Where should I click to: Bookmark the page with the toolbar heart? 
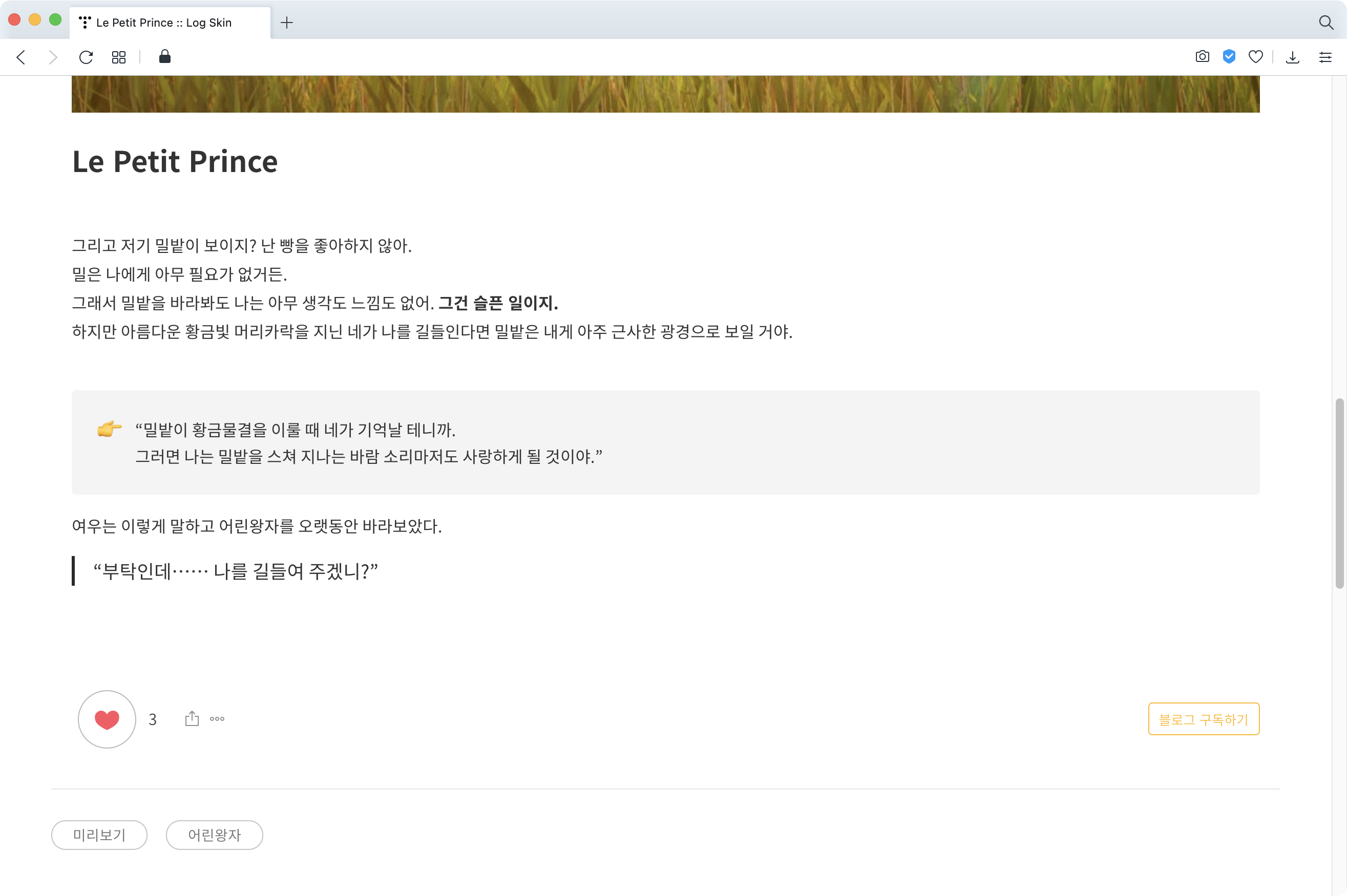[1255, 56]
